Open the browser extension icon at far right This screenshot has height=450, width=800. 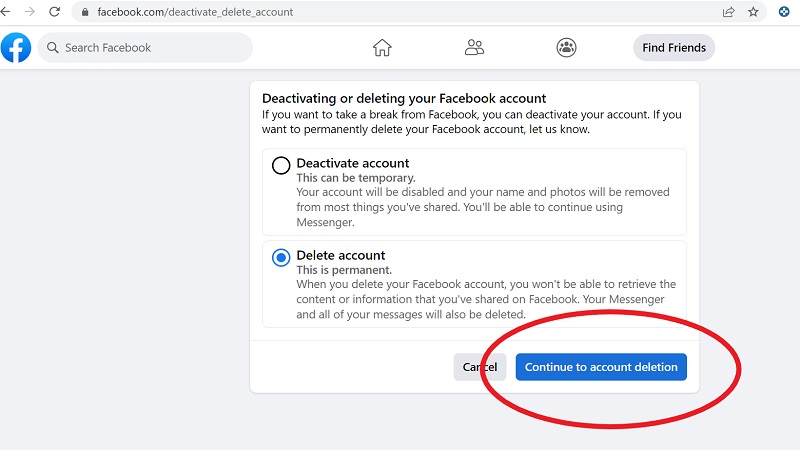[784, 12]
